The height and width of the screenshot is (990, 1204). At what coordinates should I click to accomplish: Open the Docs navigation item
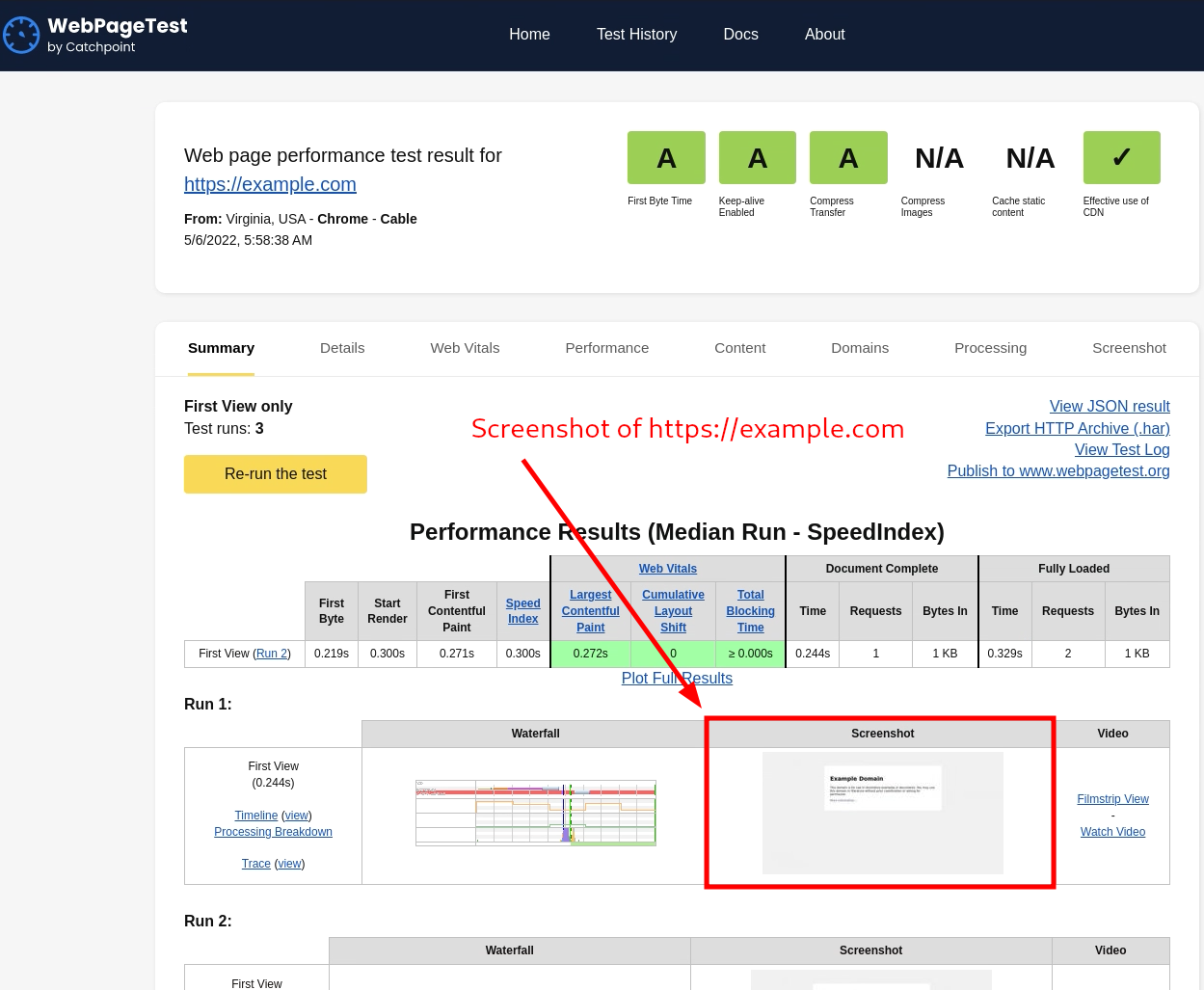[740, 35]
